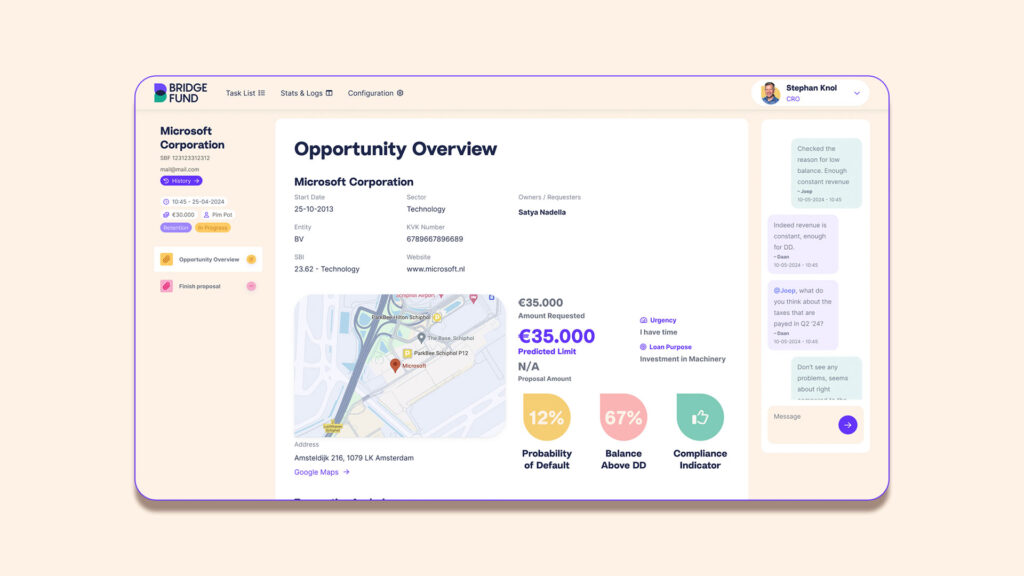Click the Configuration gear icon

[400, 93]
